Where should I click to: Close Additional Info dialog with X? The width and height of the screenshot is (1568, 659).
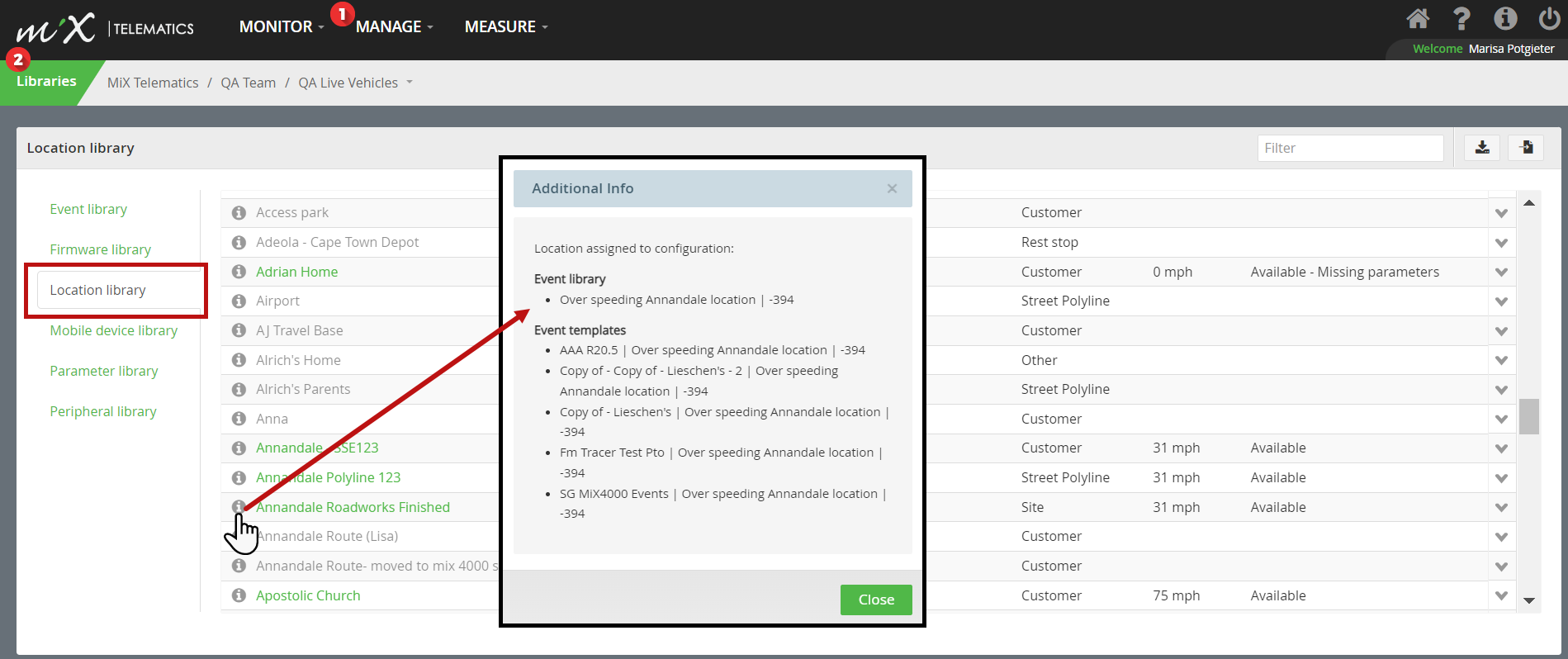coord(892,188)
